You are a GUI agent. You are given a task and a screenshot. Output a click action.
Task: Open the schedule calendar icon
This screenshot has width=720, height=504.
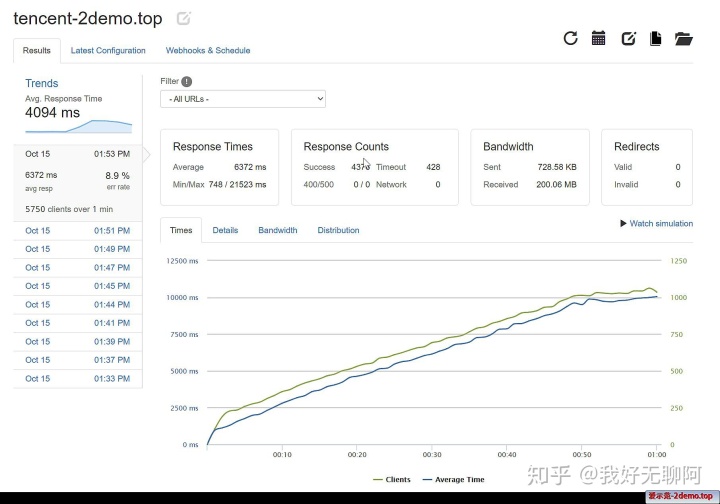[598, 38]
